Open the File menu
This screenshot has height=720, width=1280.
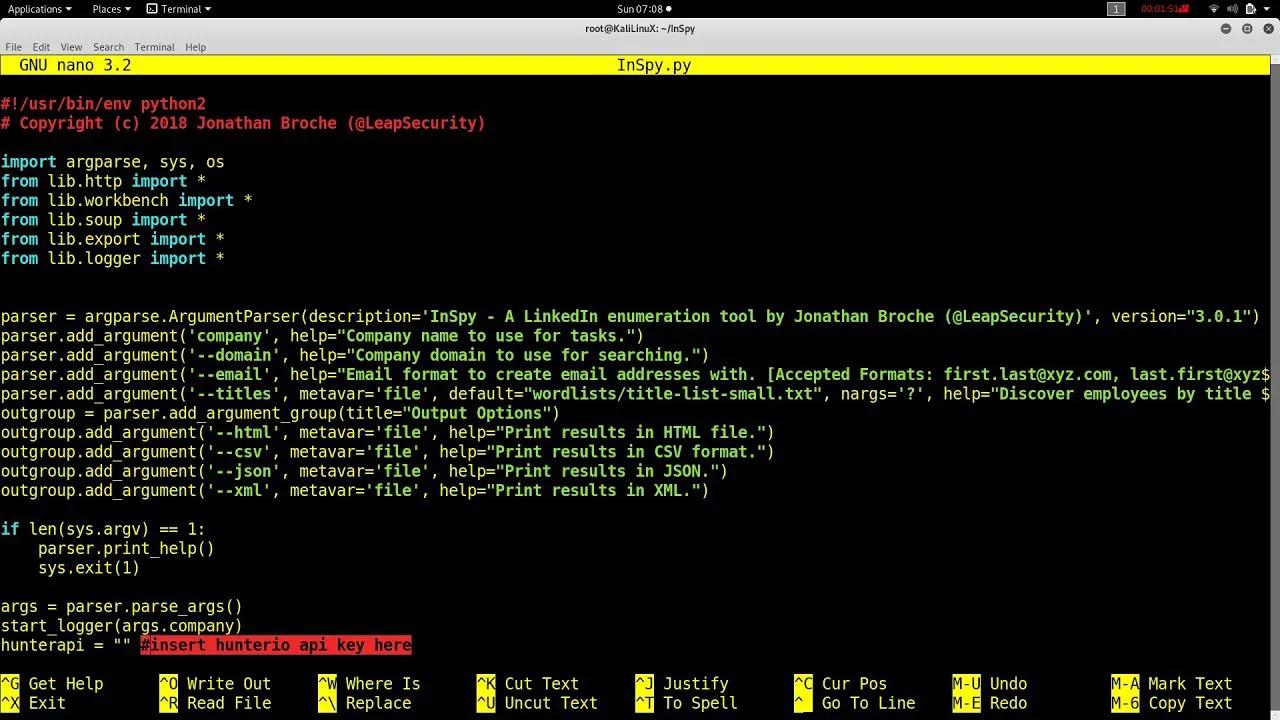coord(13,47)
